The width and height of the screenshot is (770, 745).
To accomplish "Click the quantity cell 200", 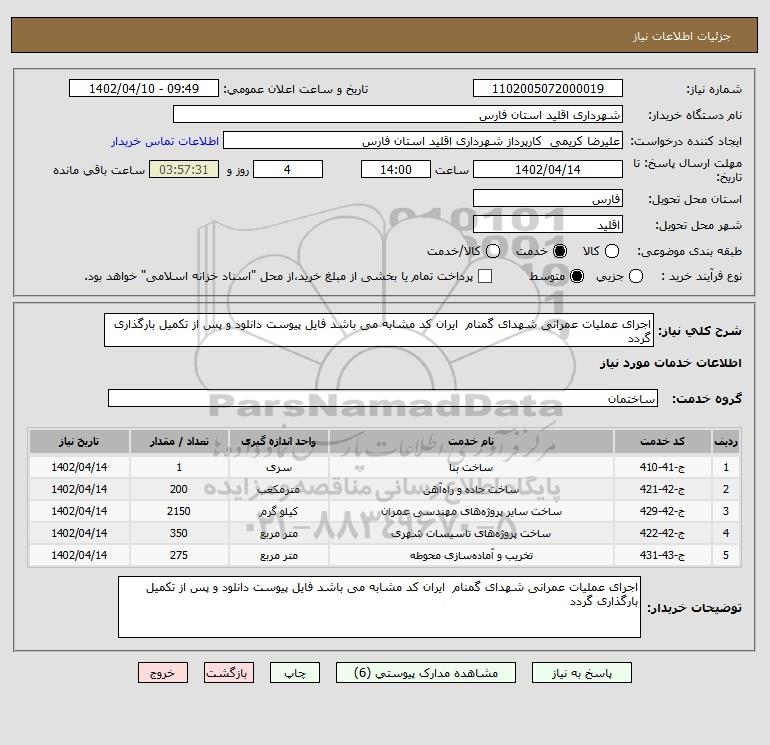I will point(179,489).
